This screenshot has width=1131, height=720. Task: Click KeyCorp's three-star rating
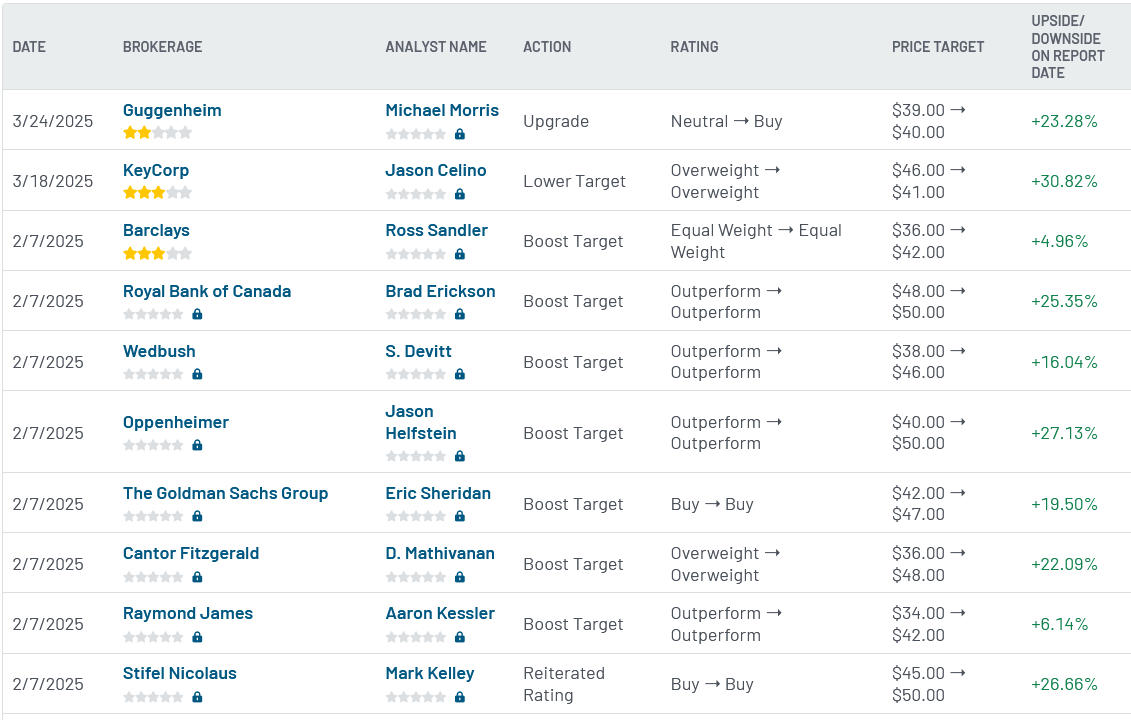[x=157, y=193]
